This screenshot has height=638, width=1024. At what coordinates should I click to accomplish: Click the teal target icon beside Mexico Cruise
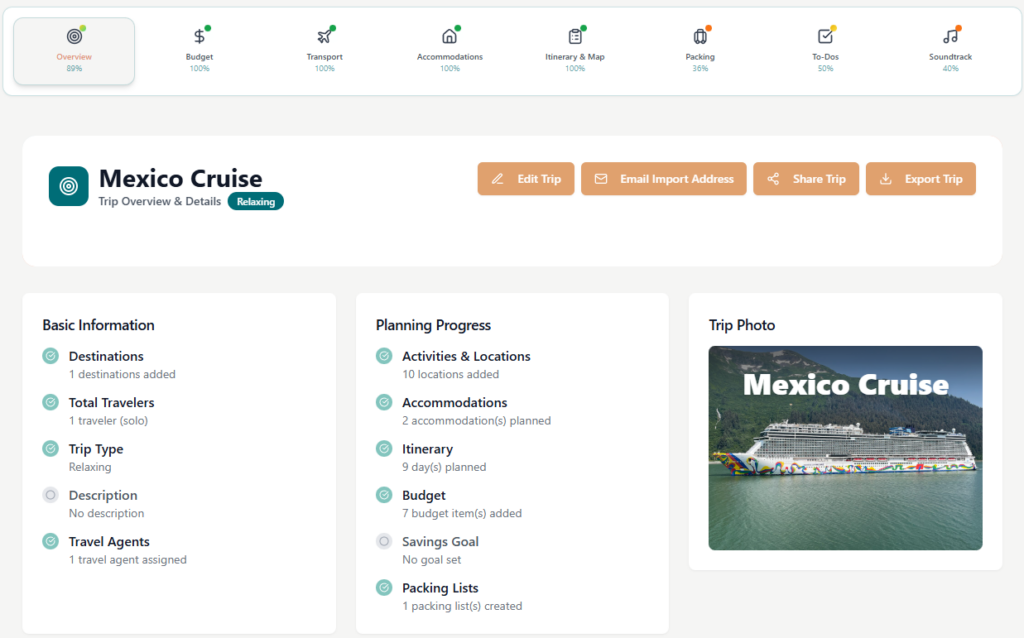pyautogui.click(x=68, y=186)
